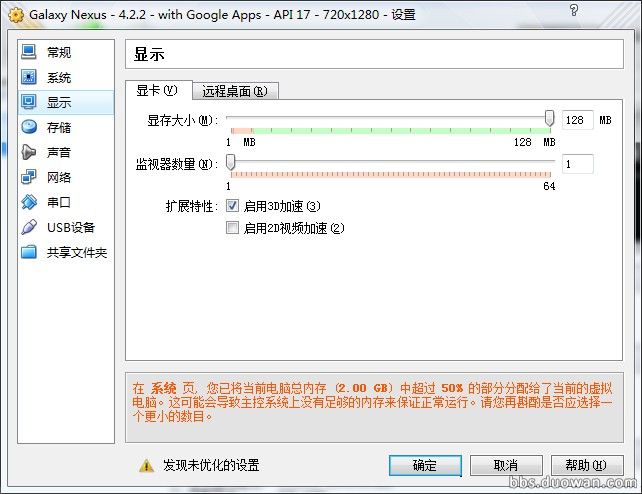Click the 串口 (Serial port) icon
The image size is (642, 494).
(x=29, y=202)
